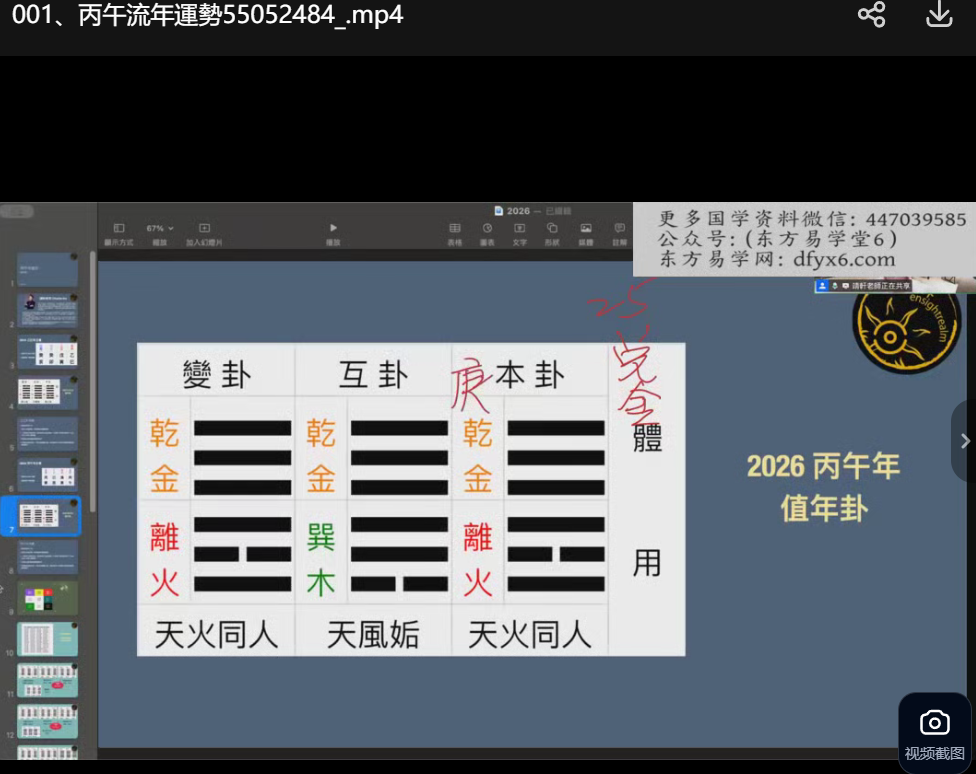The height and width of the screenshot is (774, 976).
Task: Select slide 1 thumbnail in navigator
Action: coord(47,270)
